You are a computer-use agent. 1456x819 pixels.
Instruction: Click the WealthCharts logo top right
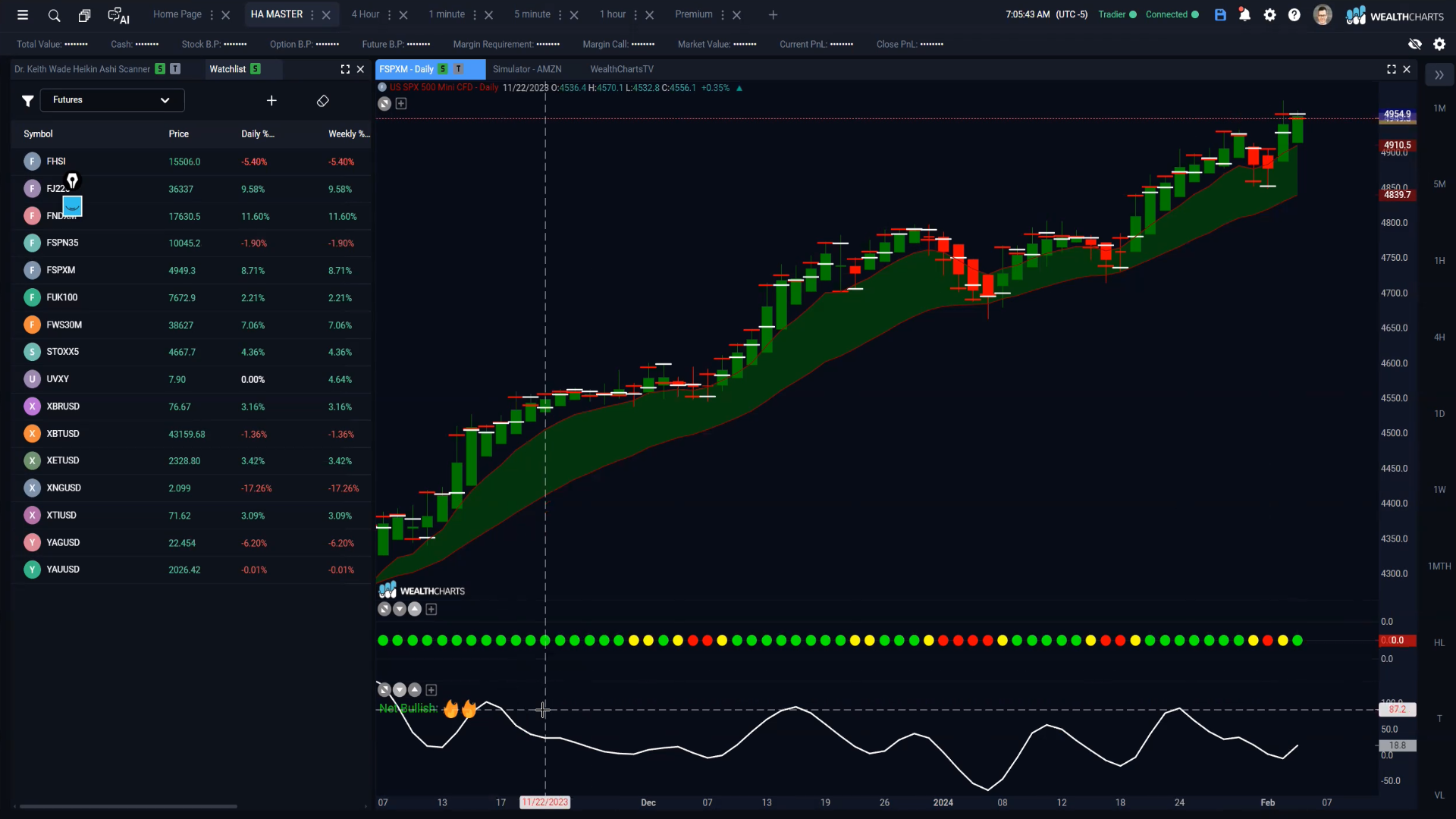[x=1395, y=15]
